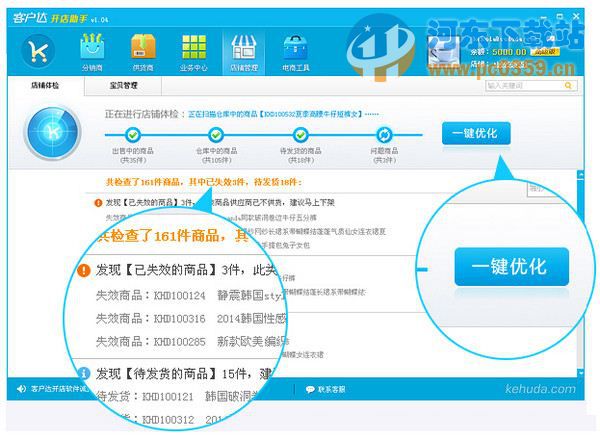Click the 高级版 membership badge
Viewport: 600px width, 439px height.
point(545,52)
